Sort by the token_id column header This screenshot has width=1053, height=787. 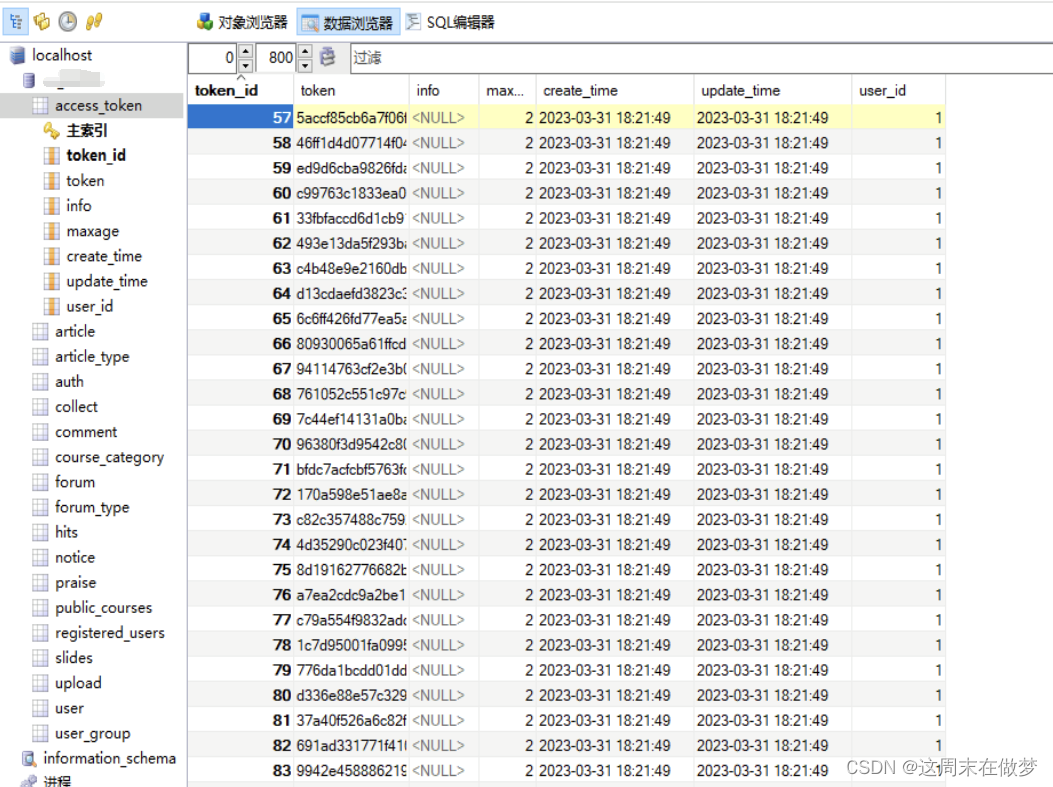point(240,90)
